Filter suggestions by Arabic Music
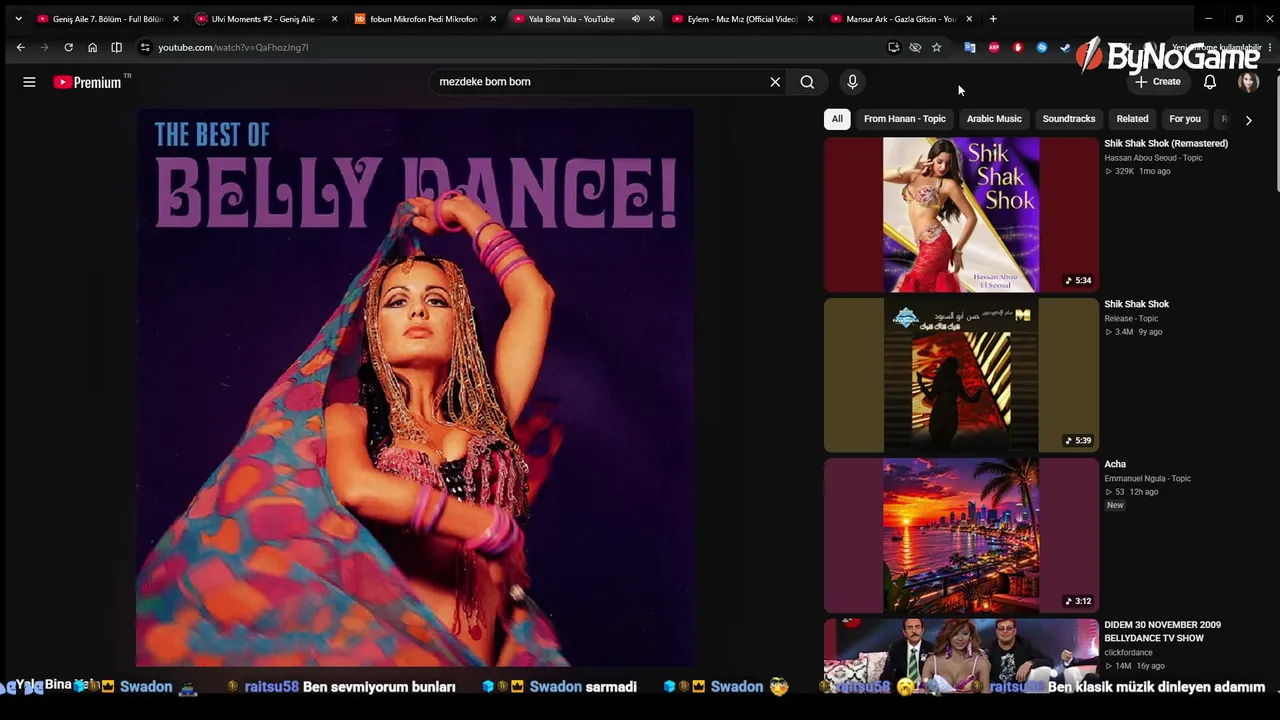This screenshot has width=1280, height=720. [x=994, y=119]
